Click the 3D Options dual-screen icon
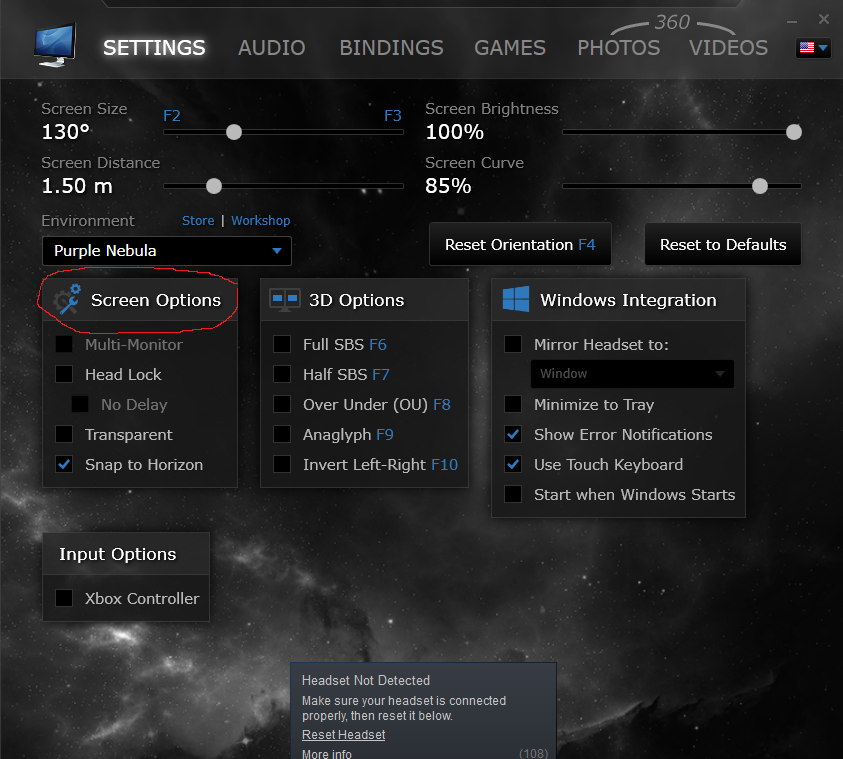843x759 pixels. tap(284, 300)
